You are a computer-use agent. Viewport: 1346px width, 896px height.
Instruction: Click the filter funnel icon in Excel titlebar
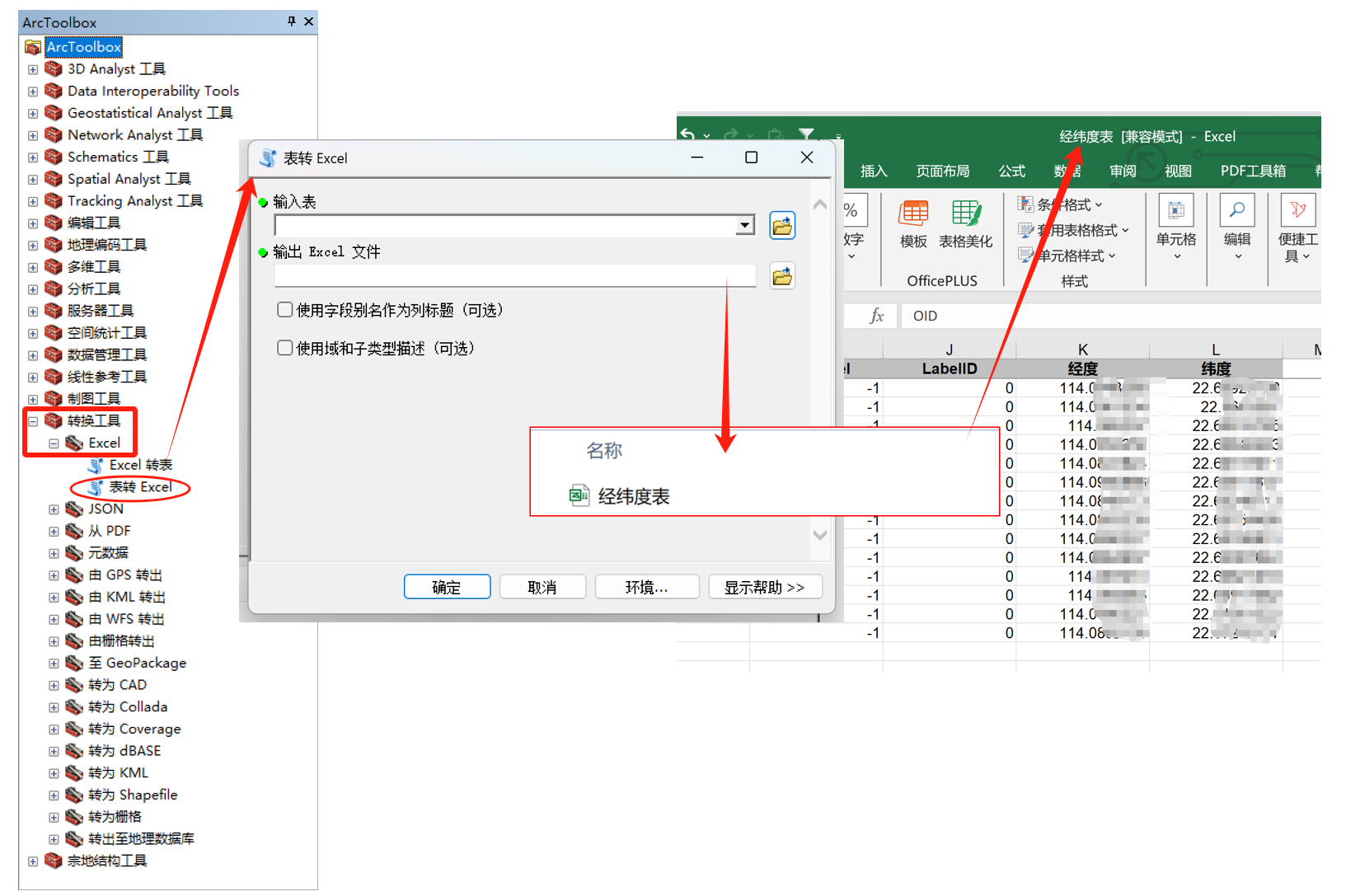point(806,134)
